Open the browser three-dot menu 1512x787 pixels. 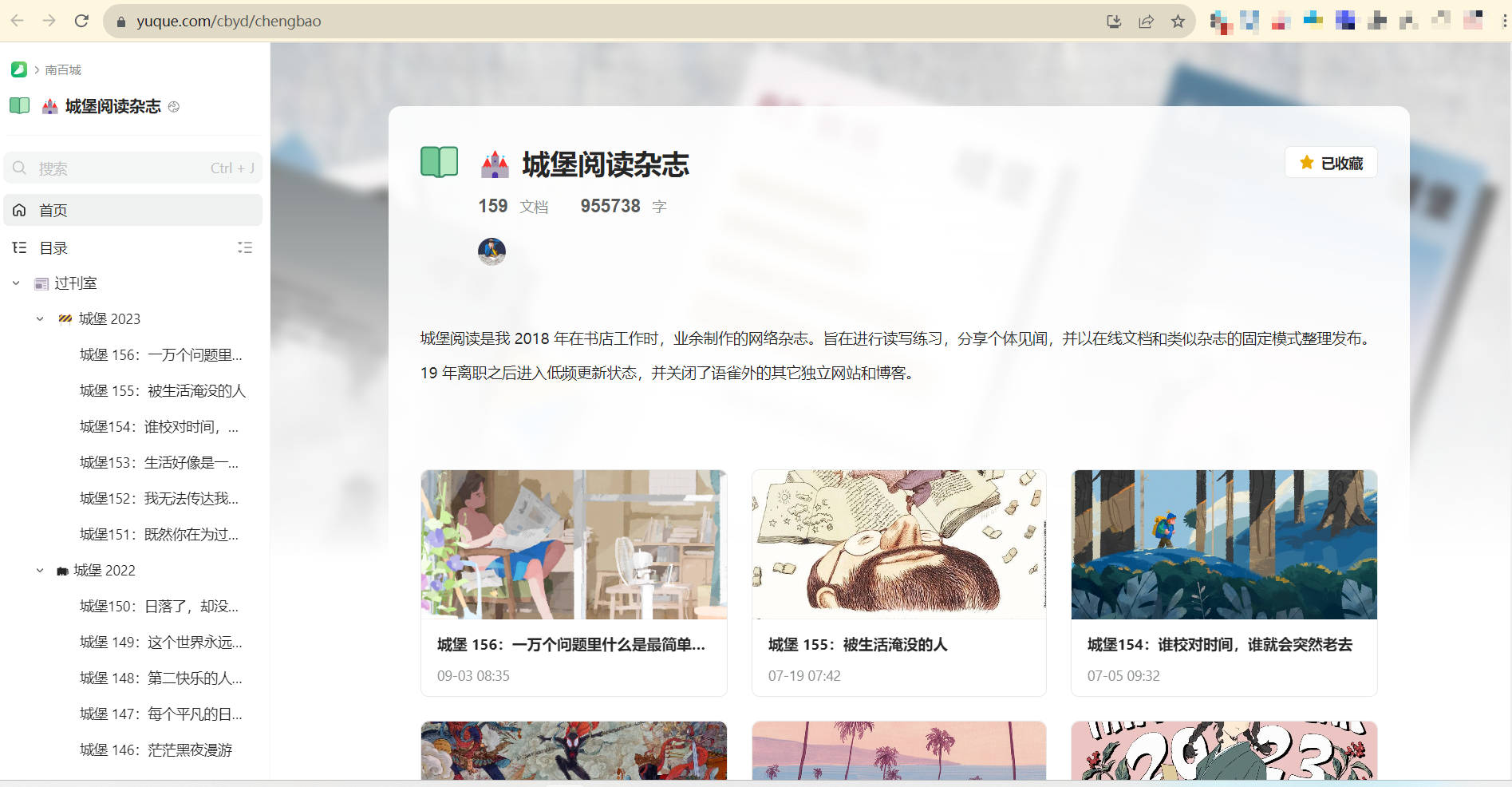(1504, 21)
